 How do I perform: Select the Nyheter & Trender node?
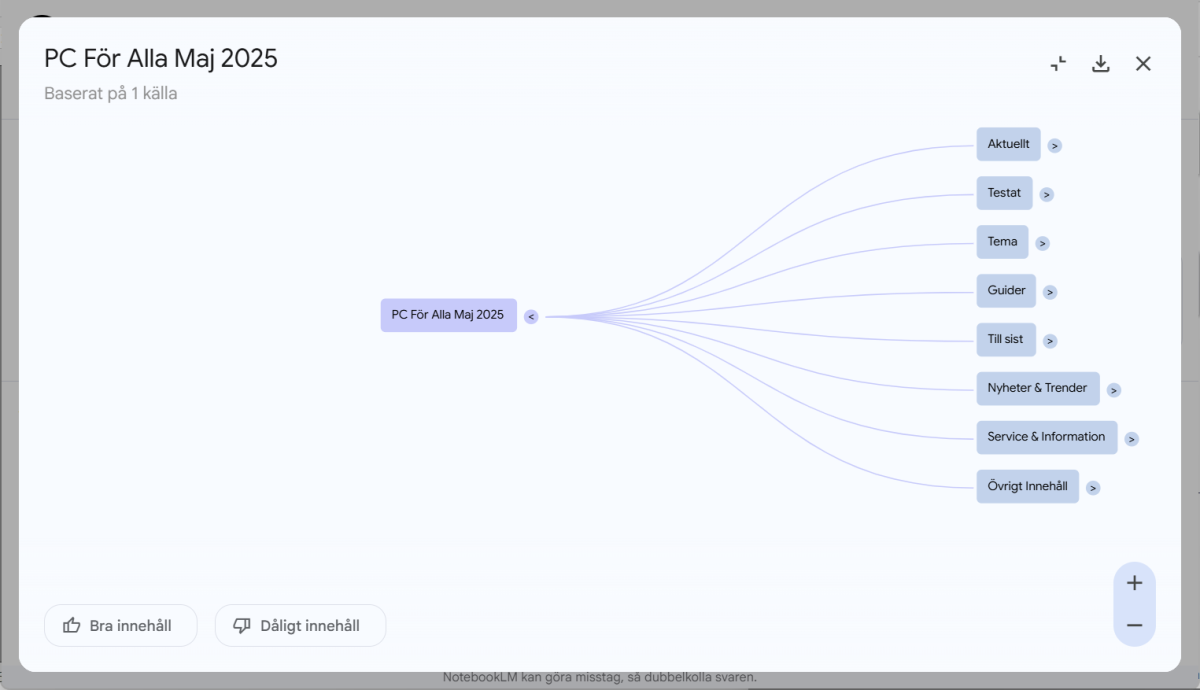tap(1037, 388)
